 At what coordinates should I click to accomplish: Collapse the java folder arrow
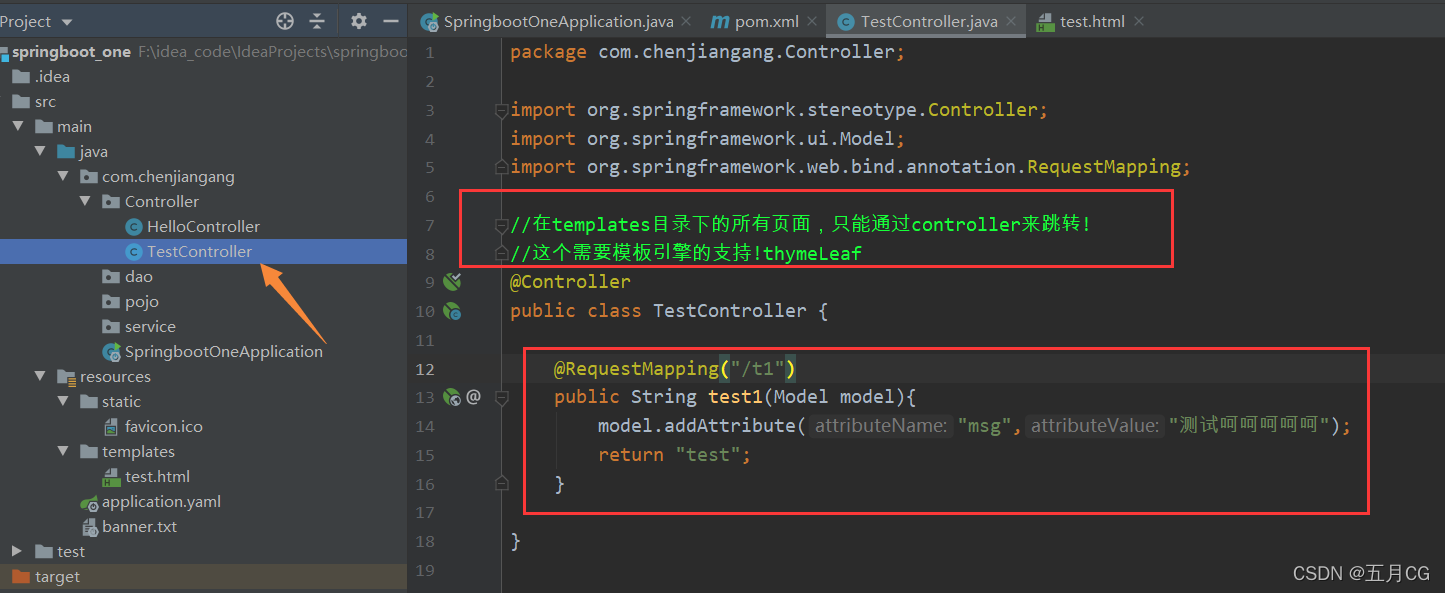40,151
